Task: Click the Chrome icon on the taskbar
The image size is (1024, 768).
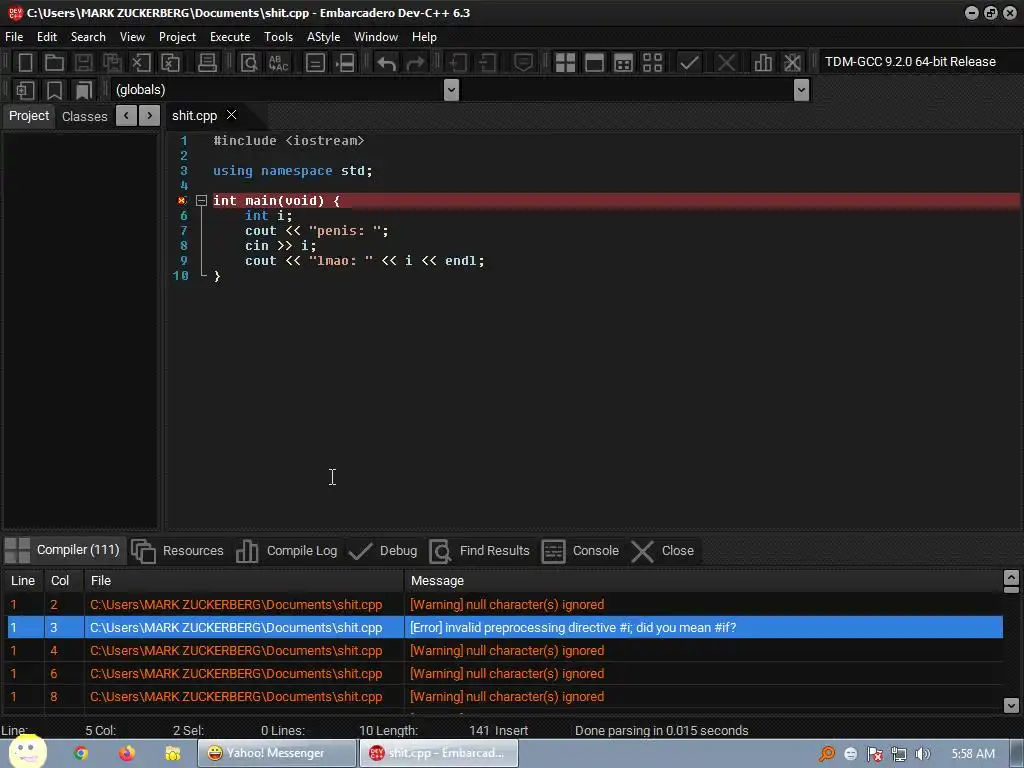Action: point(81,753)
